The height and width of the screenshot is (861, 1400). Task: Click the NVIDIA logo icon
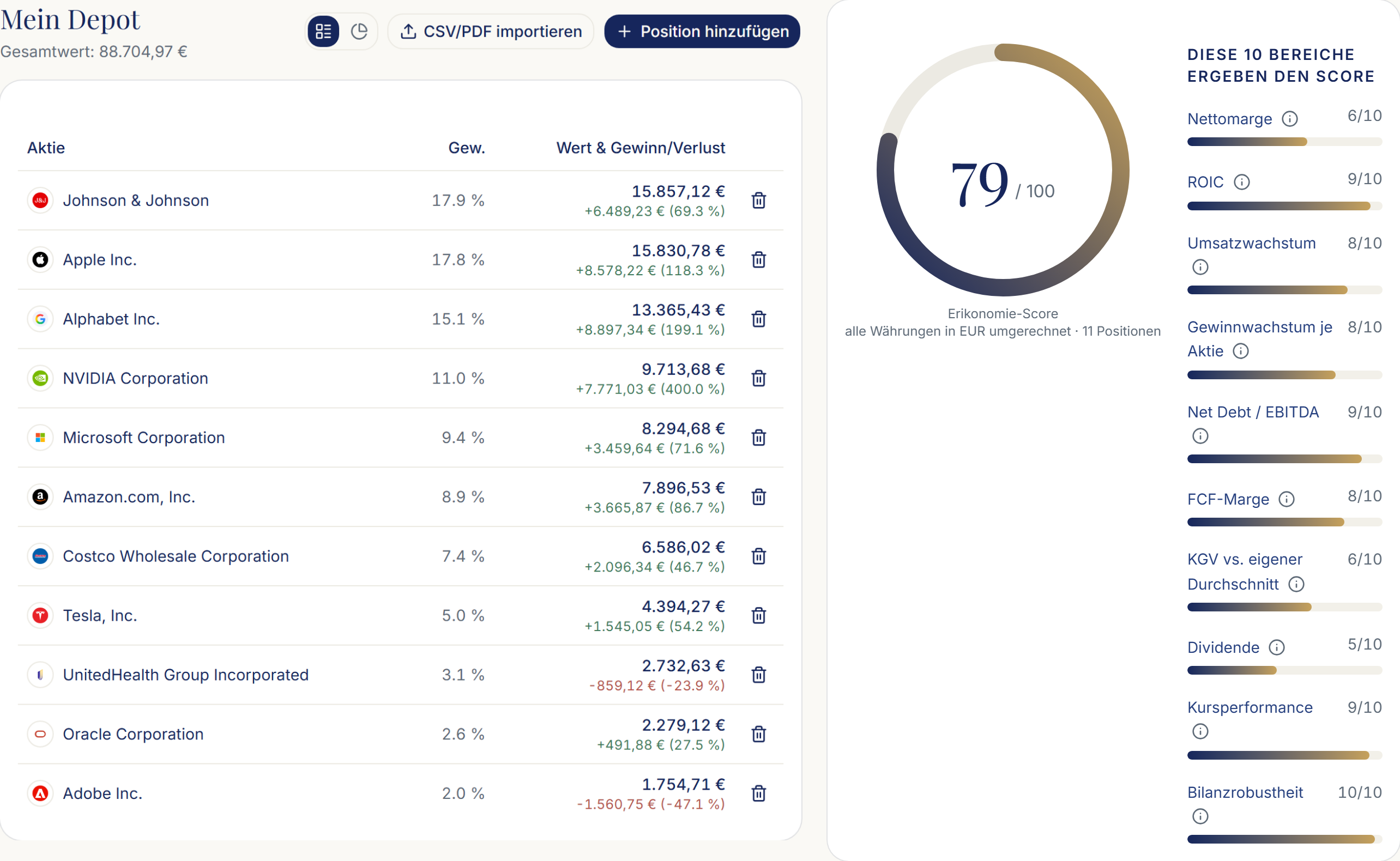coord(40,378)
